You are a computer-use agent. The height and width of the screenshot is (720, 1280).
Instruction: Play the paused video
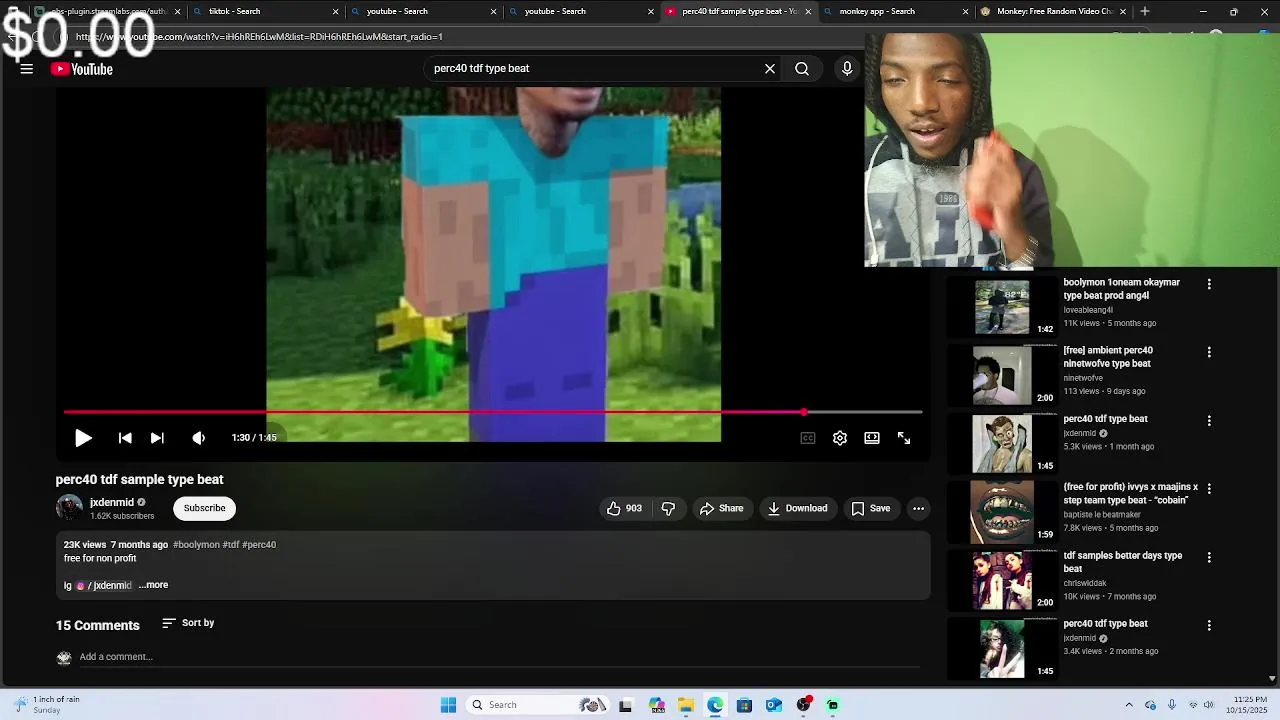(x=83, y=438)
